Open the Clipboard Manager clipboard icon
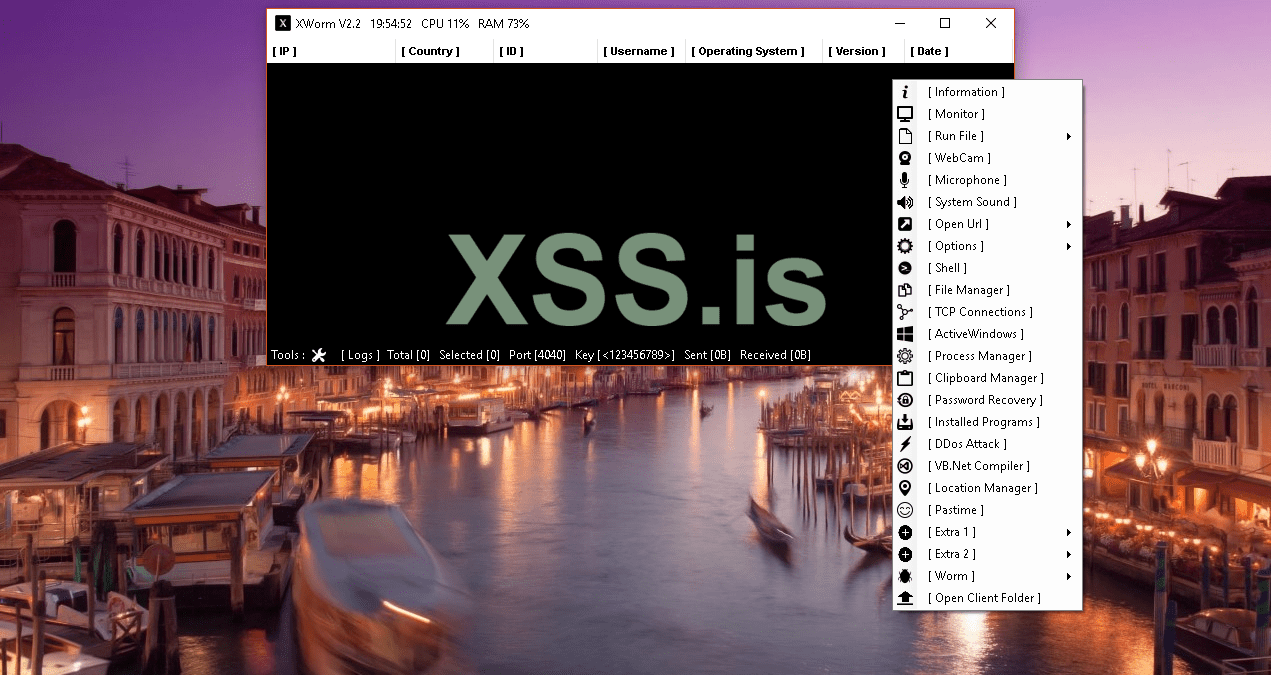 905,378
